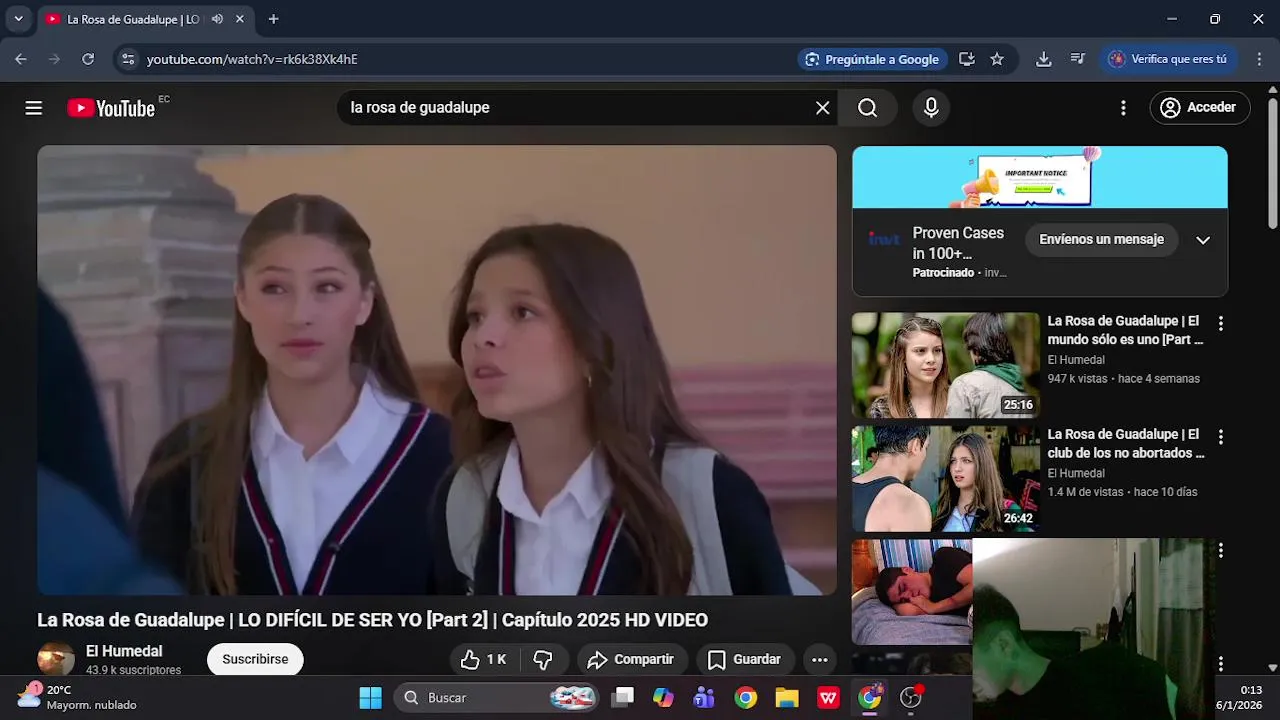The image size is (1280, 720).
Task: Open Chrome downloads icon
Action: pyautogui.click(x=1043, y=59)
